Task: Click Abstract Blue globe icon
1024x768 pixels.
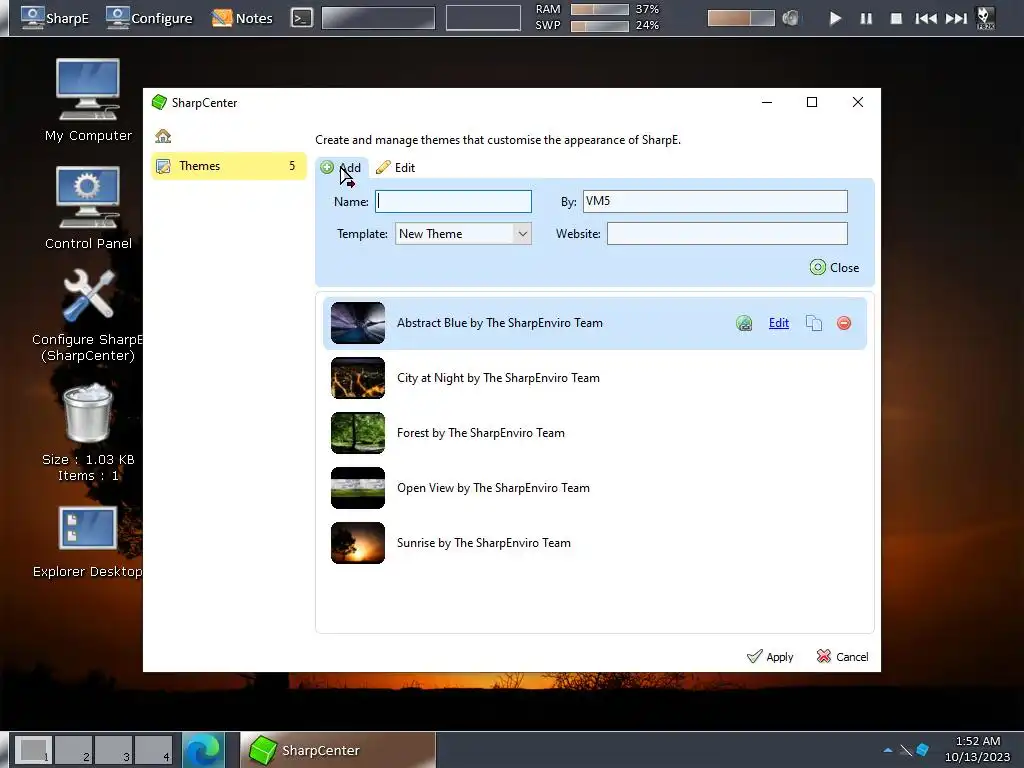Action: point(744,323)
